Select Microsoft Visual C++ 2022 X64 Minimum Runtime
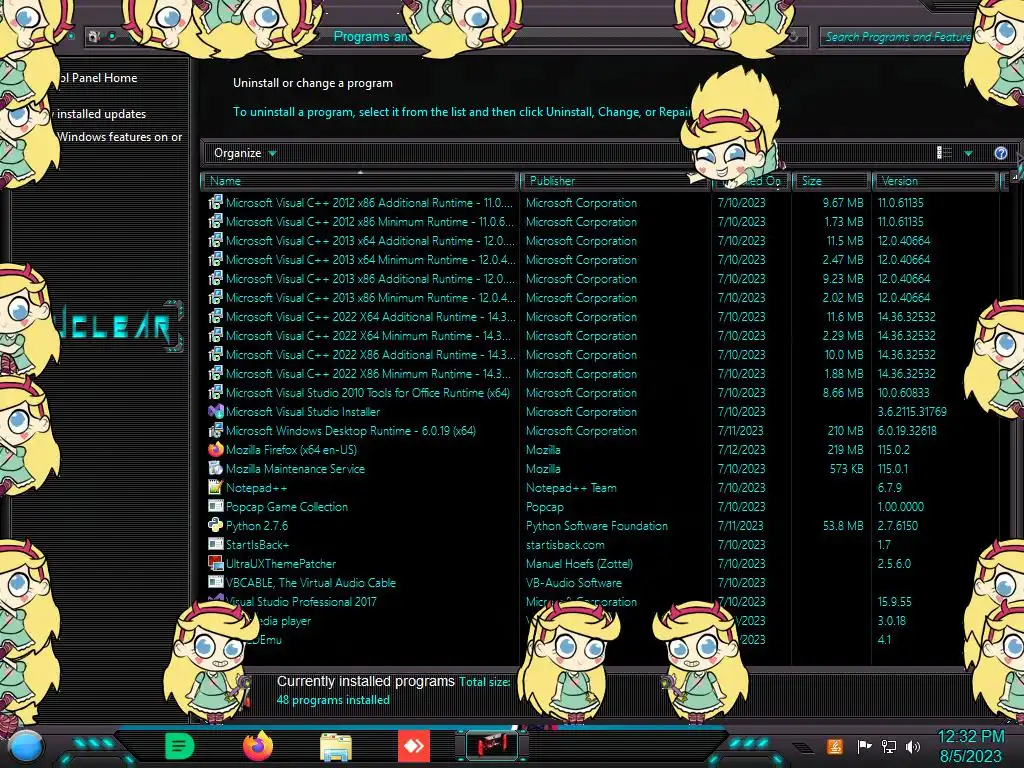The image size is (1024, 768). (369, 335)
